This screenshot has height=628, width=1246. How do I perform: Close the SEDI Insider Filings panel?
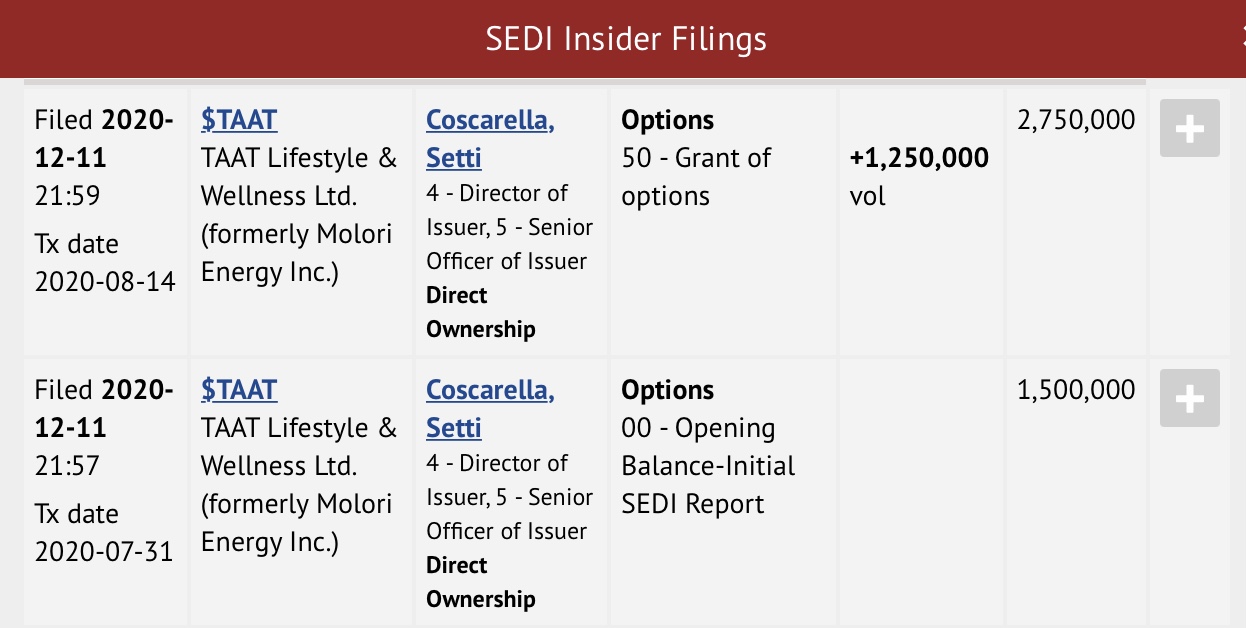point(1240,39)
